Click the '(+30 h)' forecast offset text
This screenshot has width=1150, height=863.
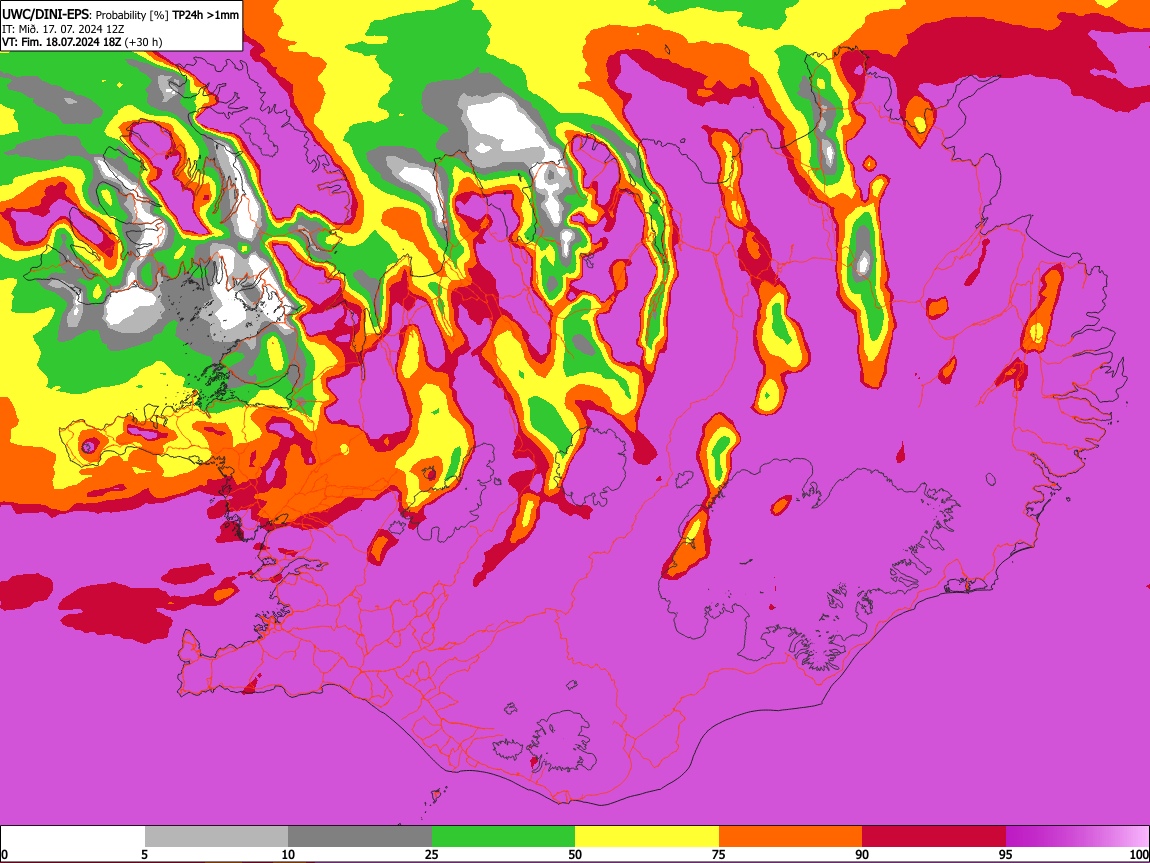pyautogui.click(x=143, y=42)
